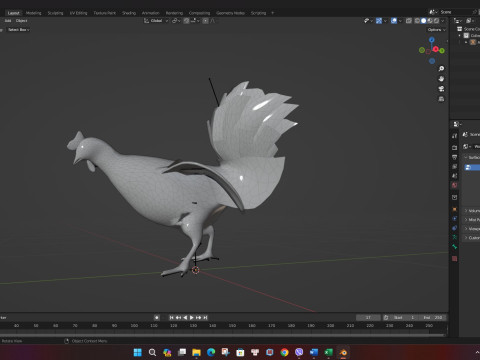The image size is (480, 360).
Task: Open the Select Box tool dropdown
Action: click(18, 30)
